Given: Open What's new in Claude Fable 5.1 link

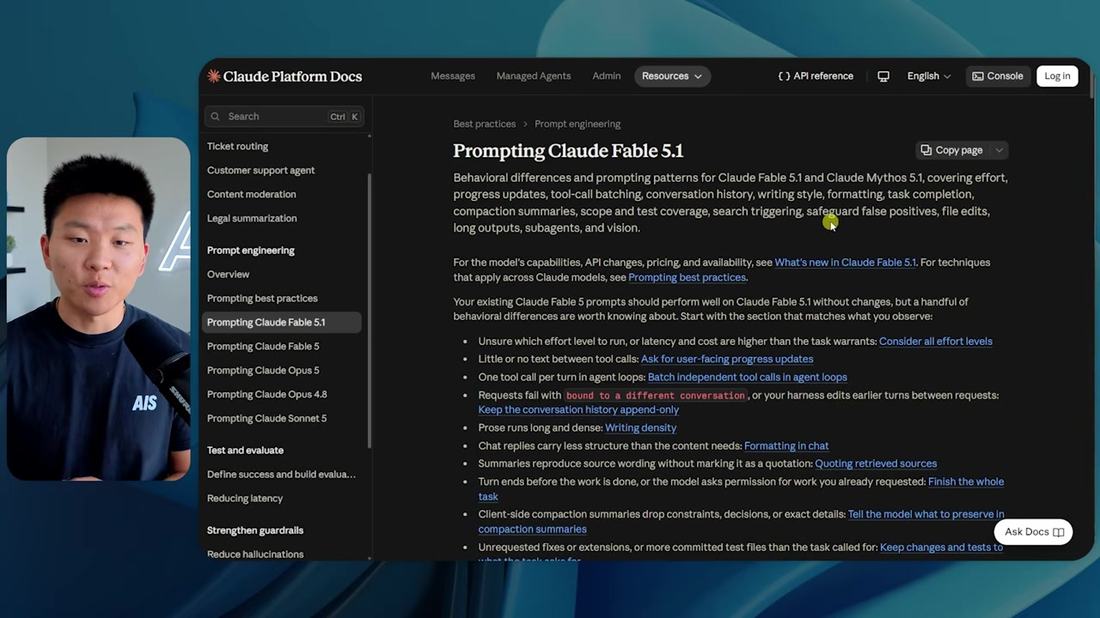Looking at the screenshot, I should tap(845, 262).
